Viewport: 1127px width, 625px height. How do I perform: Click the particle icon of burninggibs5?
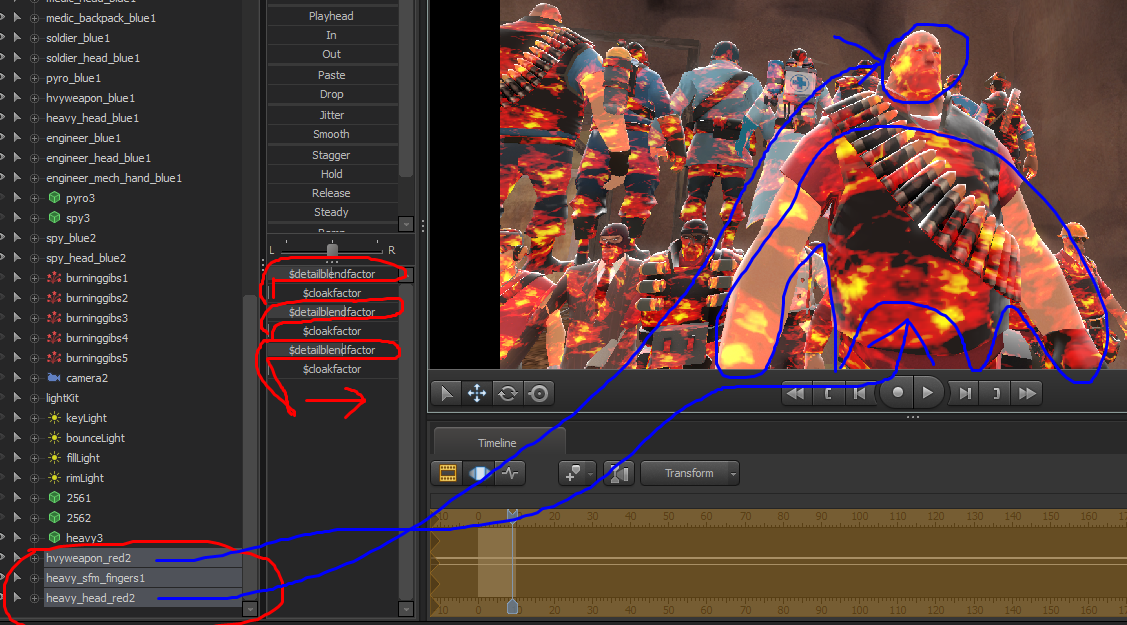[54, 358]
